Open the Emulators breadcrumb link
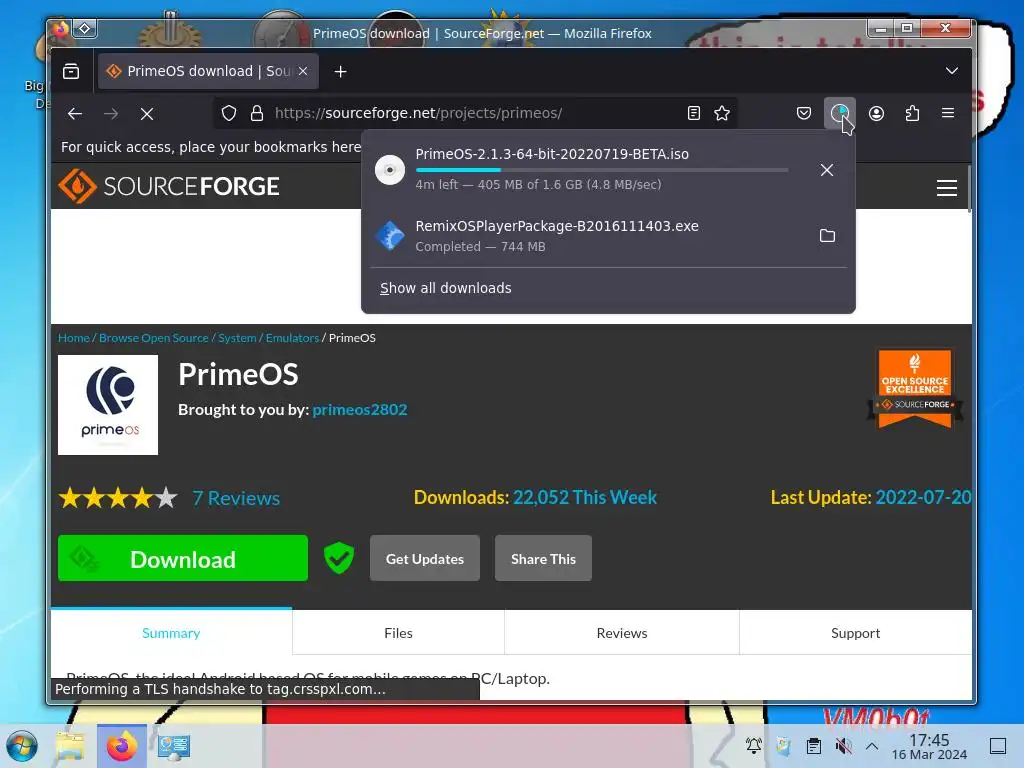 click(x=292, y=338)
